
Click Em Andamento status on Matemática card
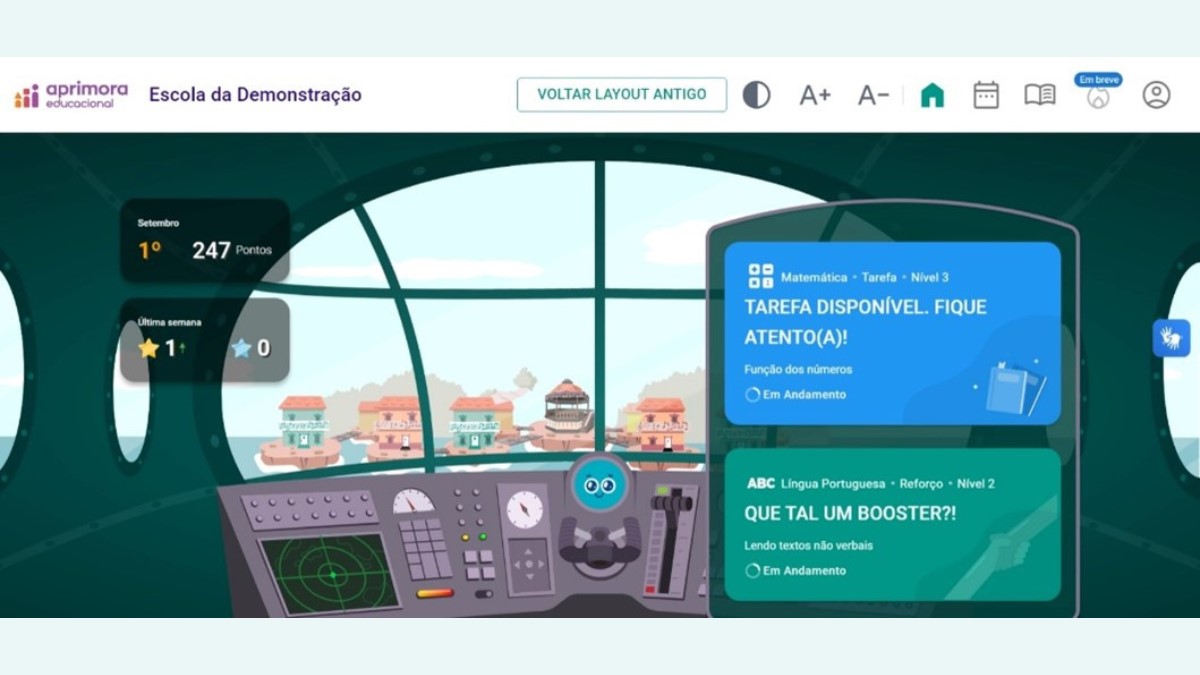tap(796, 395)
